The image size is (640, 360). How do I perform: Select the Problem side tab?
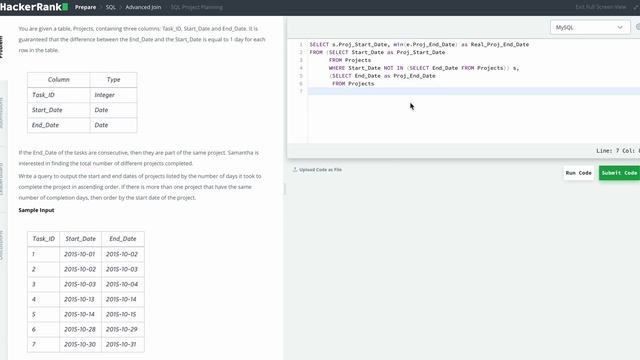click(x=2, y=47)
